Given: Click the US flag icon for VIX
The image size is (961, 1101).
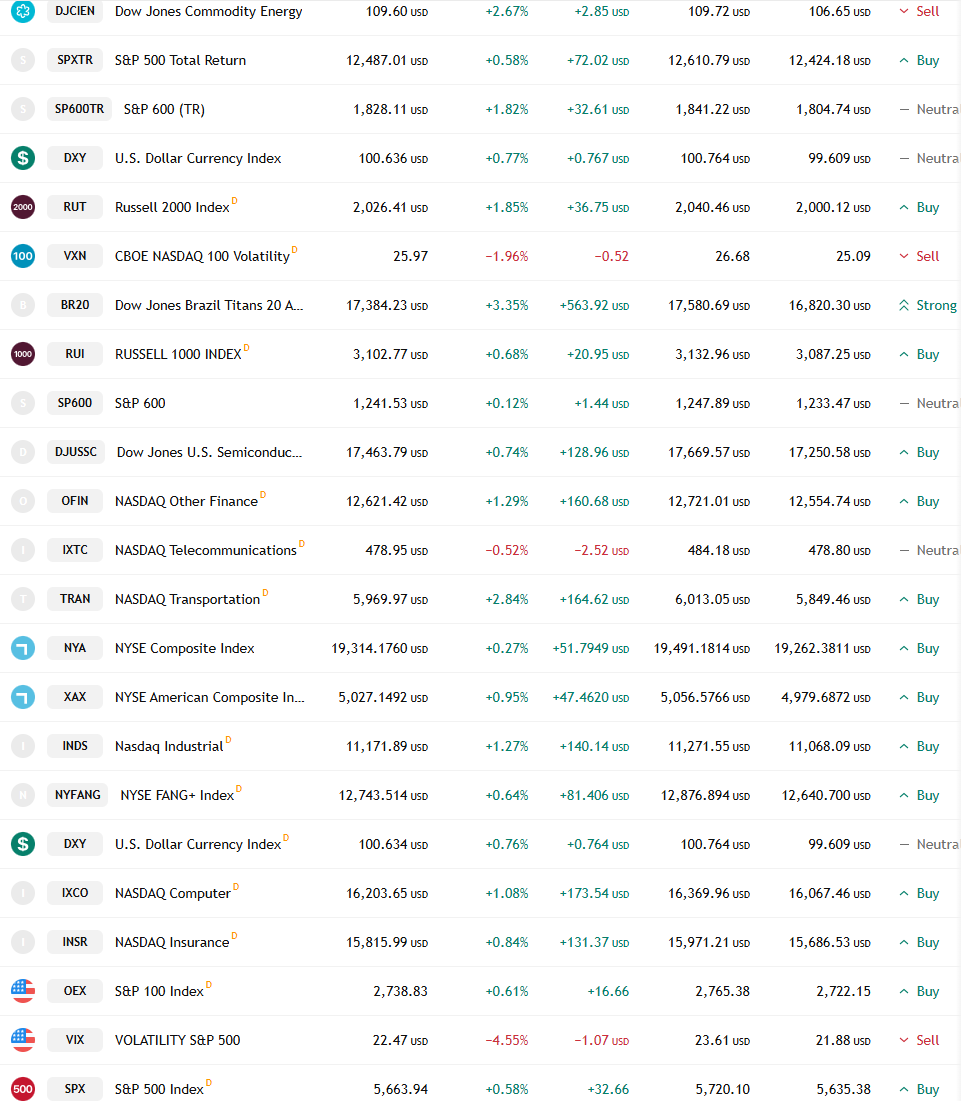Looking at the screenshot, I should point(23,1040).
